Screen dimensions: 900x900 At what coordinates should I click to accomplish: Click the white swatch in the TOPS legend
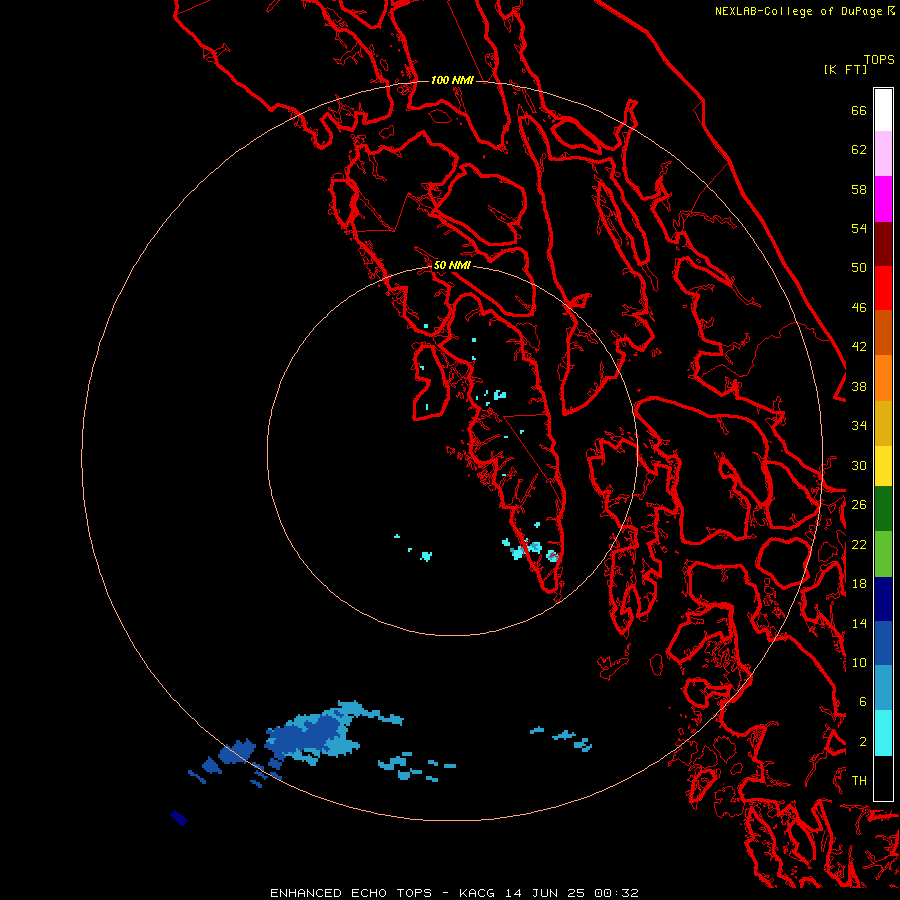pos(883,110)
